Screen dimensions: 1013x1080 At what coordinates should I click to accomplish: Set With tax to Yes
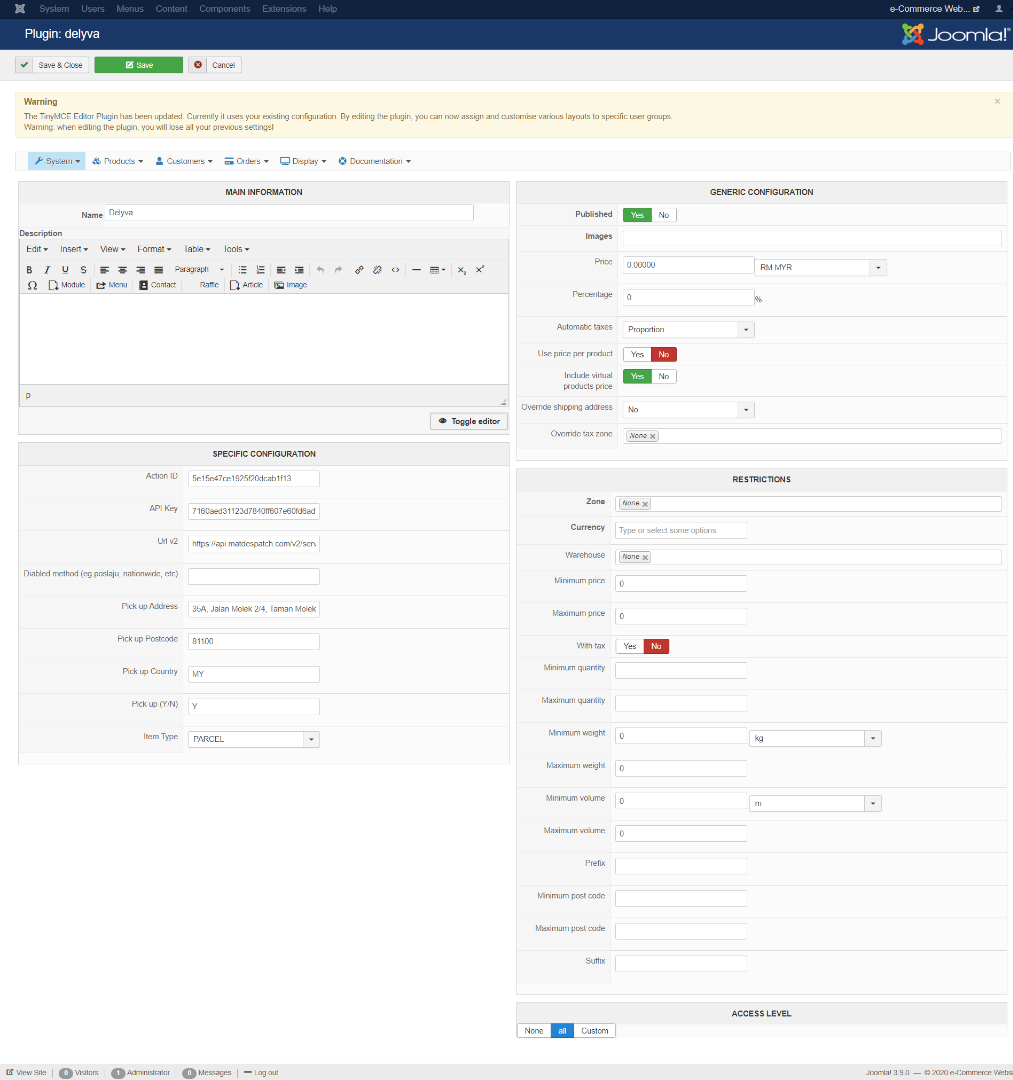click(629, 646)
